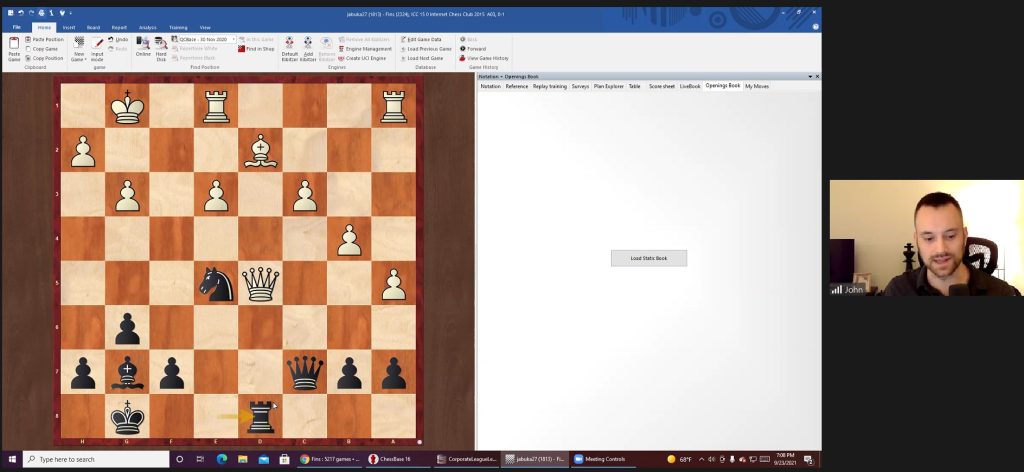Expand the QCBase database dropdown
Screen dimensions: 1024x472
point(234,39)
